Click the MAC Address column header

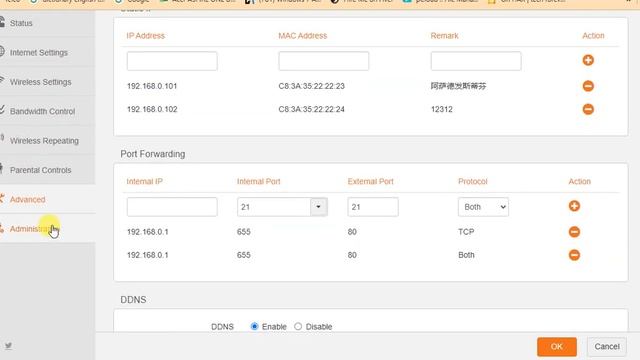302,36
